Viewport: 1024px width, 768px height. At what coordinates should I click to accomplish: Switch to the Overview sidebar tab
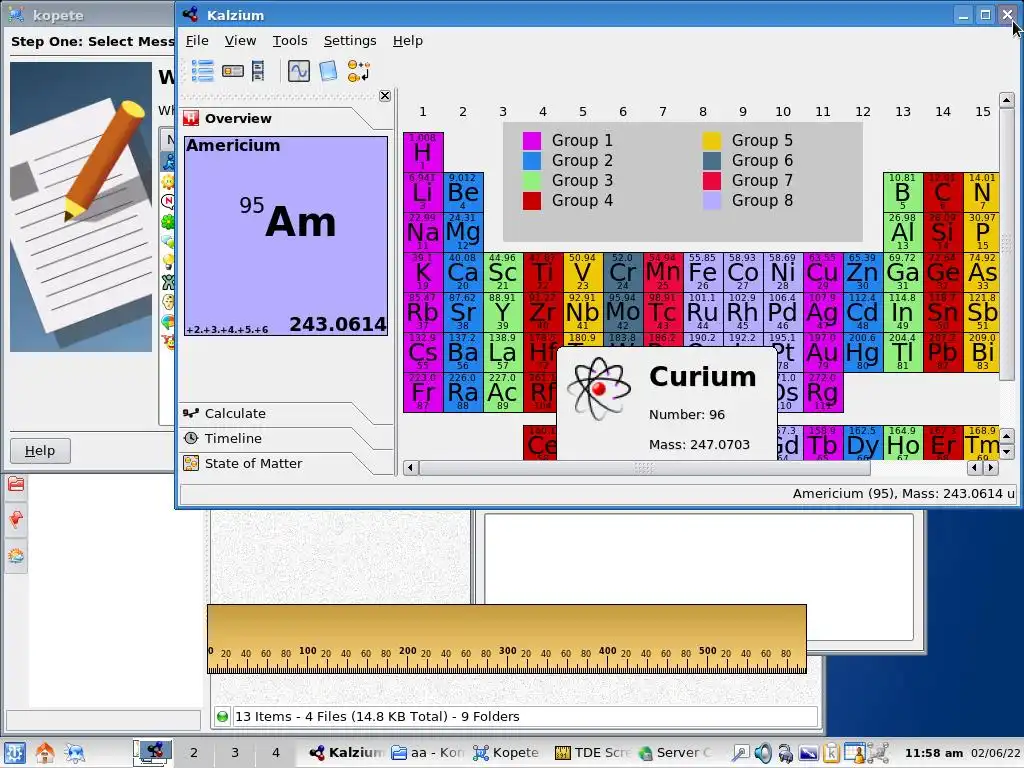286,118
